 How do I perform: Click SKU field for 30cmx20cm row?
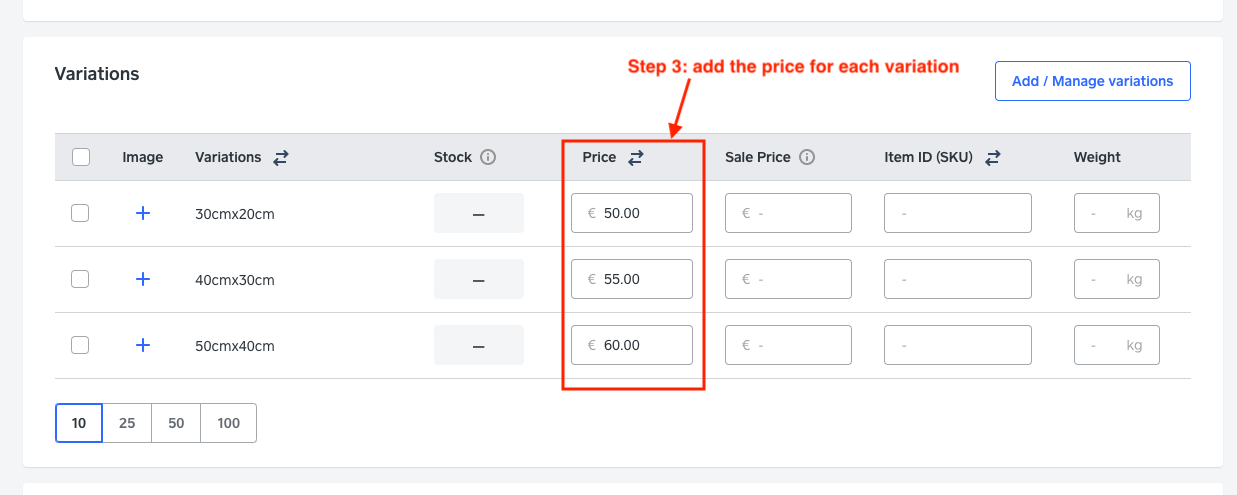tap(958, 213)
